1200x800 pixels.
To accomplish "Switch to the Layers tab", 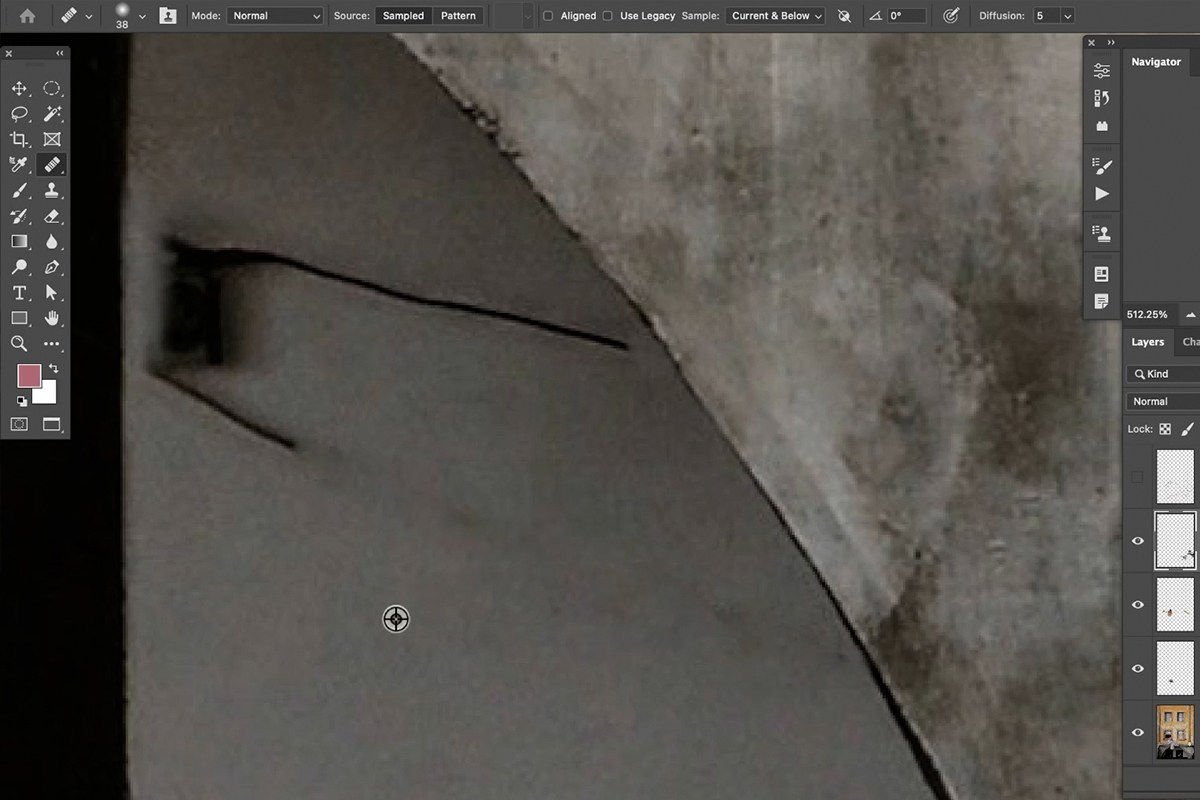I will pos(1147,342).
